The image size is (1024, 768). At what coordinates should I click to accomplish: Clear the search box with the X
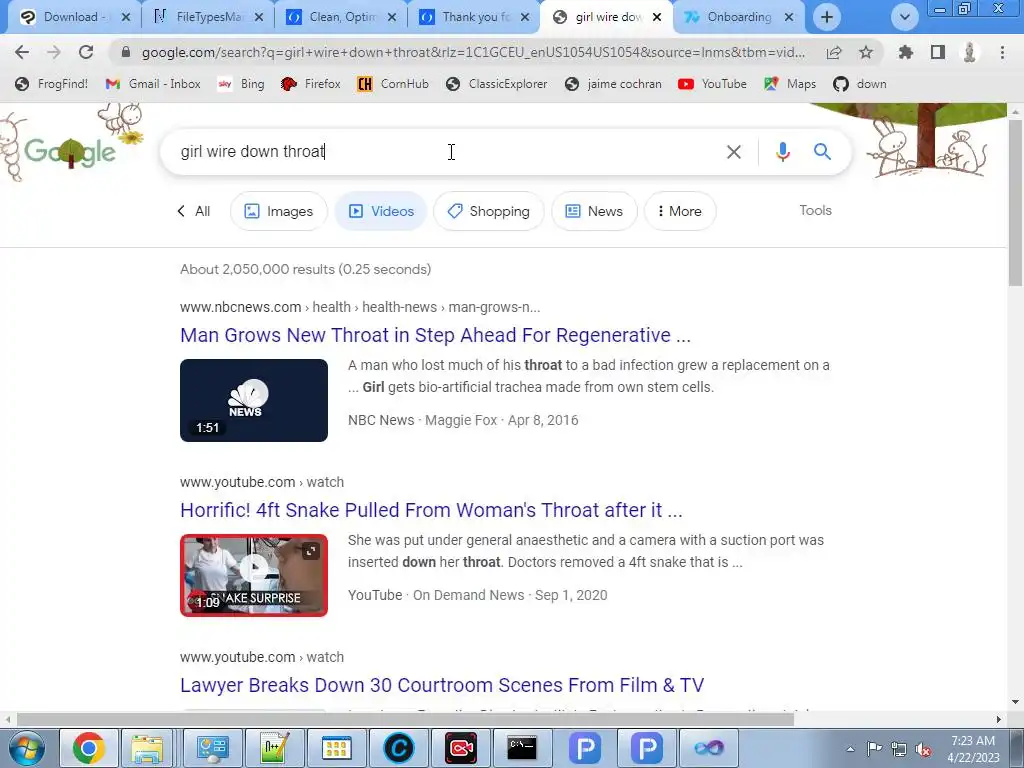(733, 152)
